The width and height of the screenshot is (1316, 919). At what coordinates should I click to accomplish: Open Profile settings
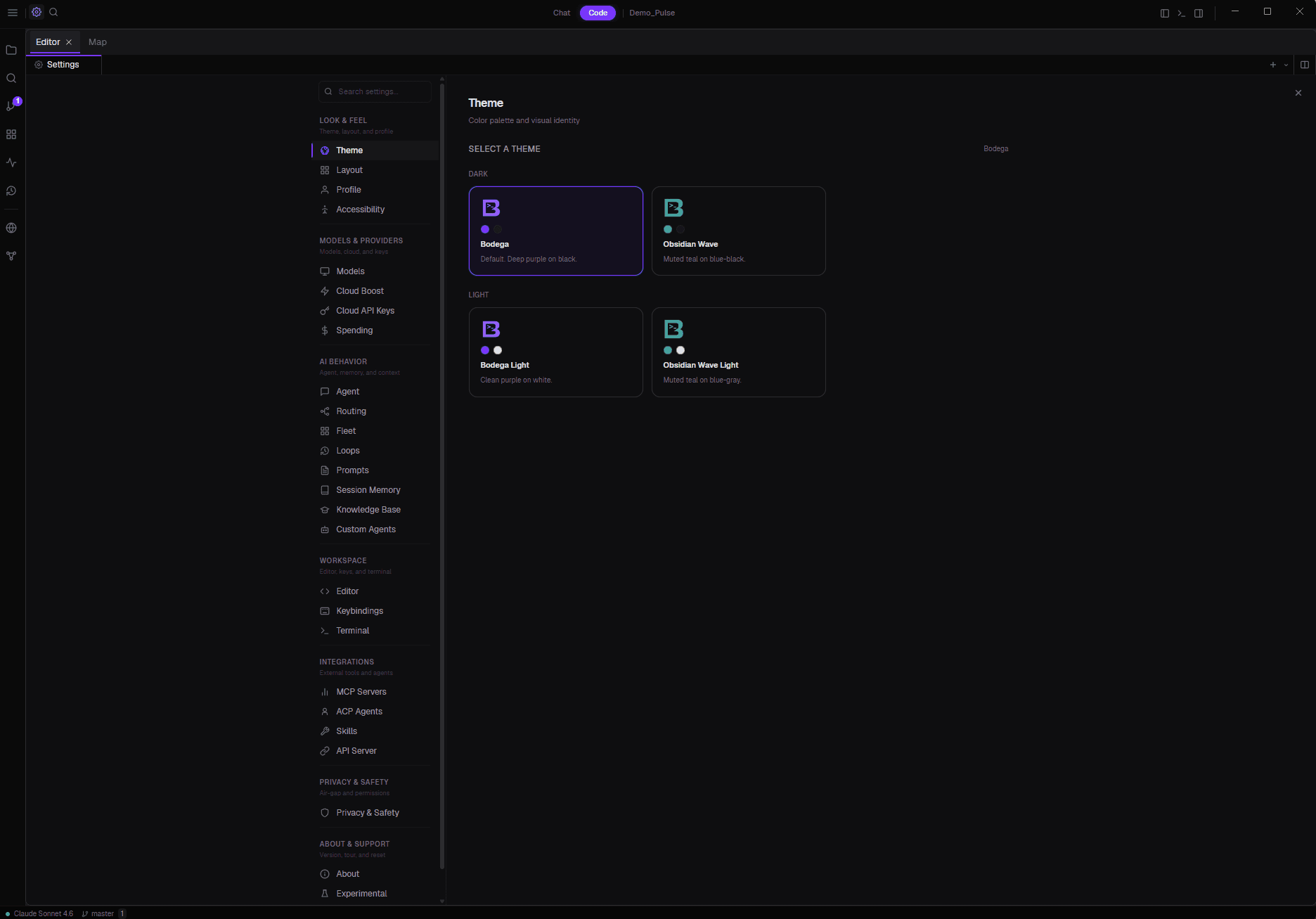click(375, 190)
